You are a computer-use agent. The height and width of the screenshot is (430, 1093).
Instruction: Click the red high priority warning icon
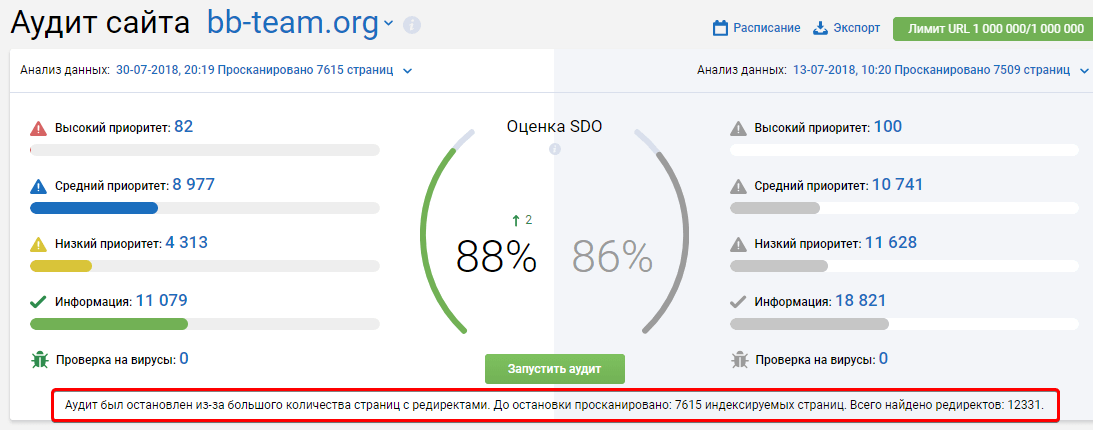tap(38, 129)
